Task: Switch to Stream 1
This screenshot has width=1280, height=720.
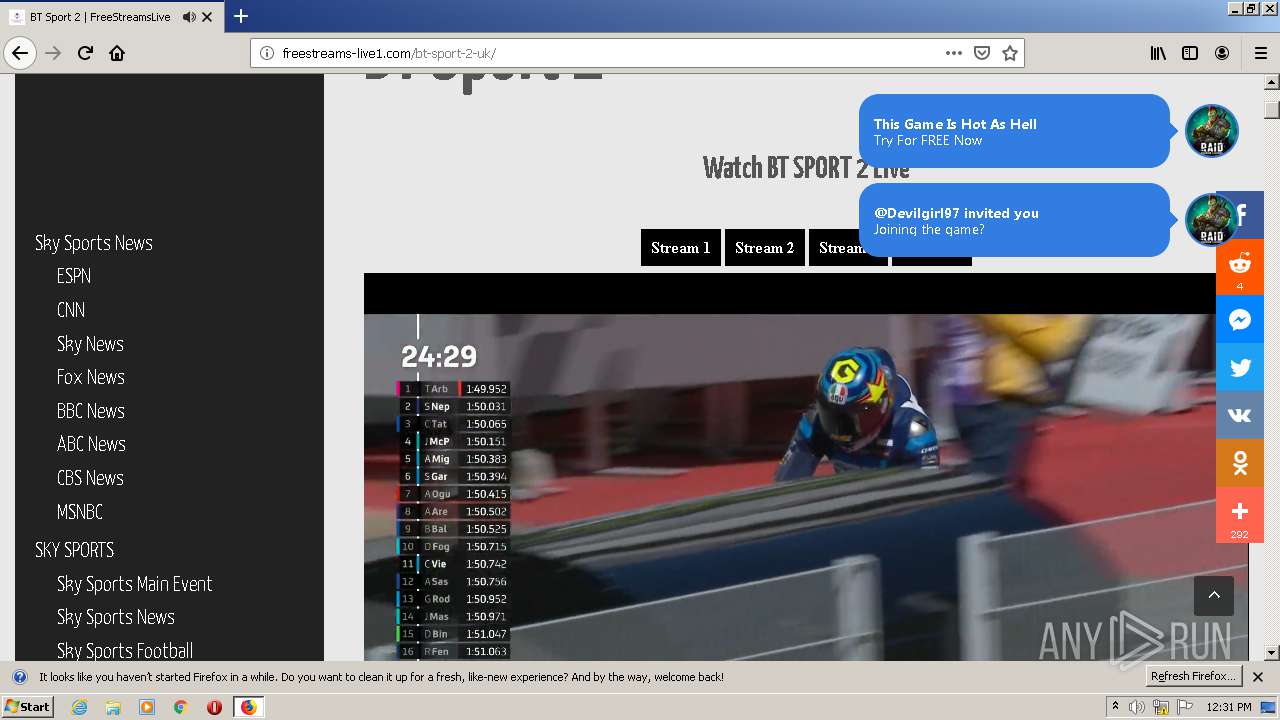Action: click(x=680, y=248)
